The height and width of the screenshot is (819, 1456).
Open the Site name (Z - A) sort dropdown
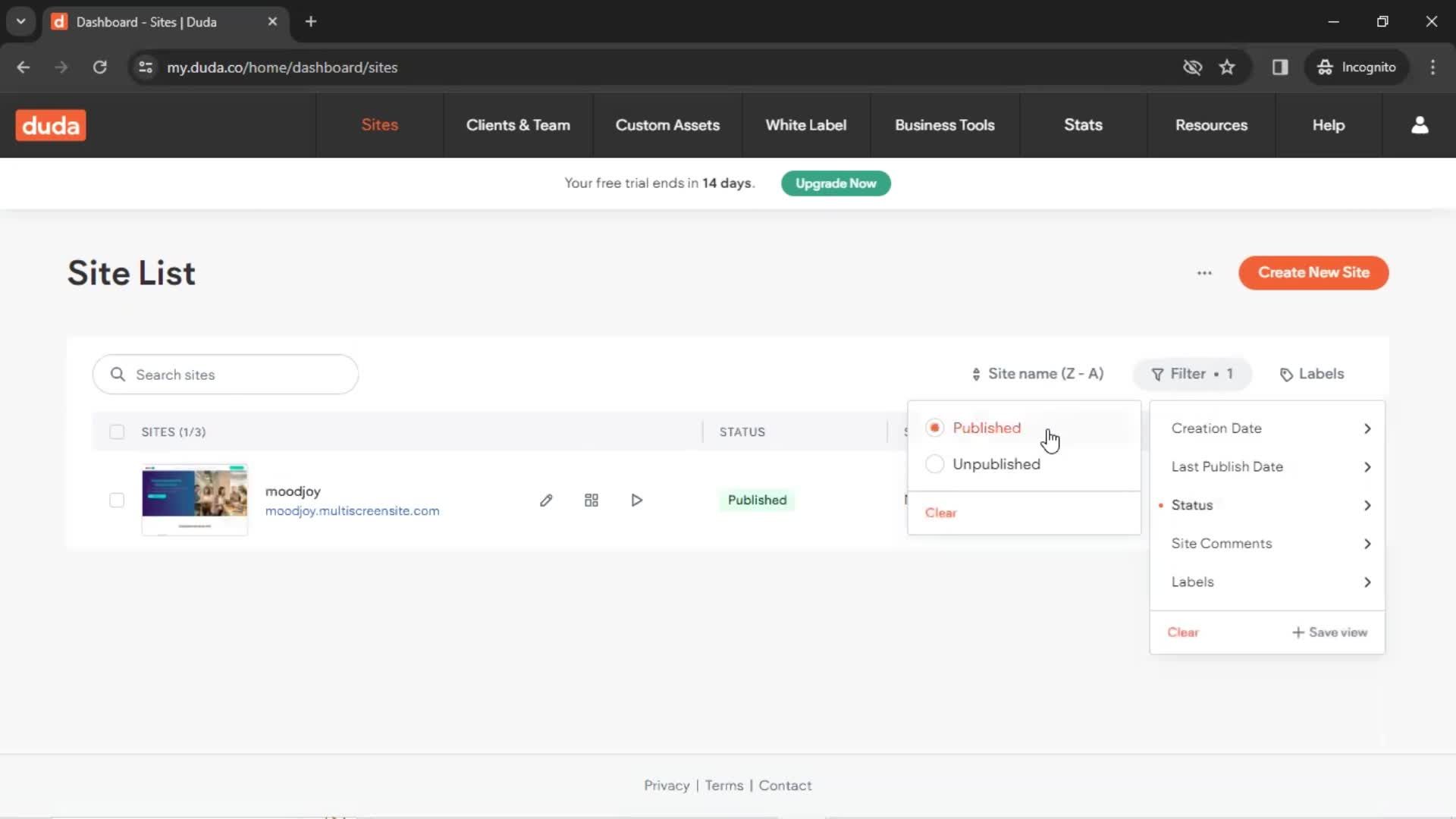(1037, 374)
